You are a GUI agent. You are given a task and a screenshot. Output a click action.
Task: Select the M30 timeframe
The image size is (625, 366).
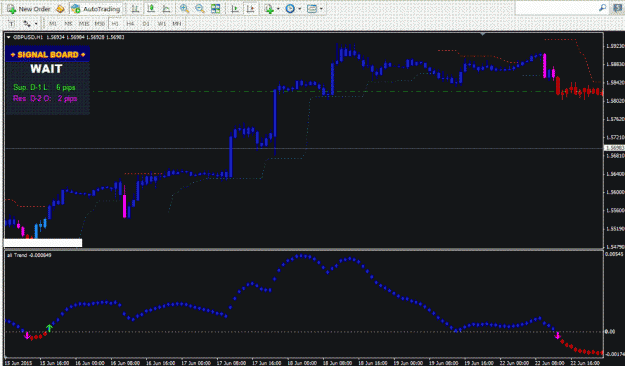[100, 24]
